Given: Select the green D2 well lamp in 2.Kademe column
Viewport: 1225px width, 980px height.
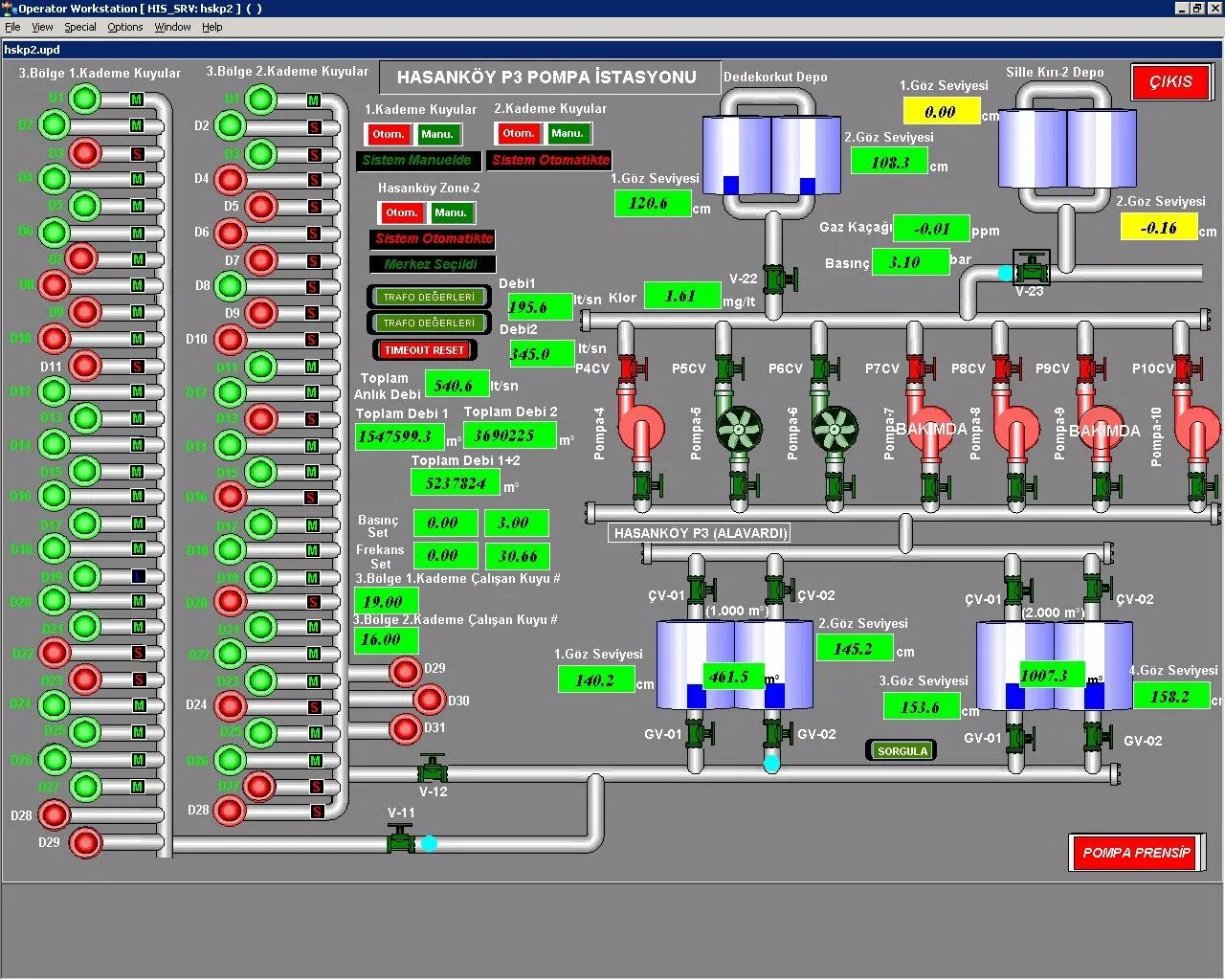Looking at the screenshot, I should point(230,125).
